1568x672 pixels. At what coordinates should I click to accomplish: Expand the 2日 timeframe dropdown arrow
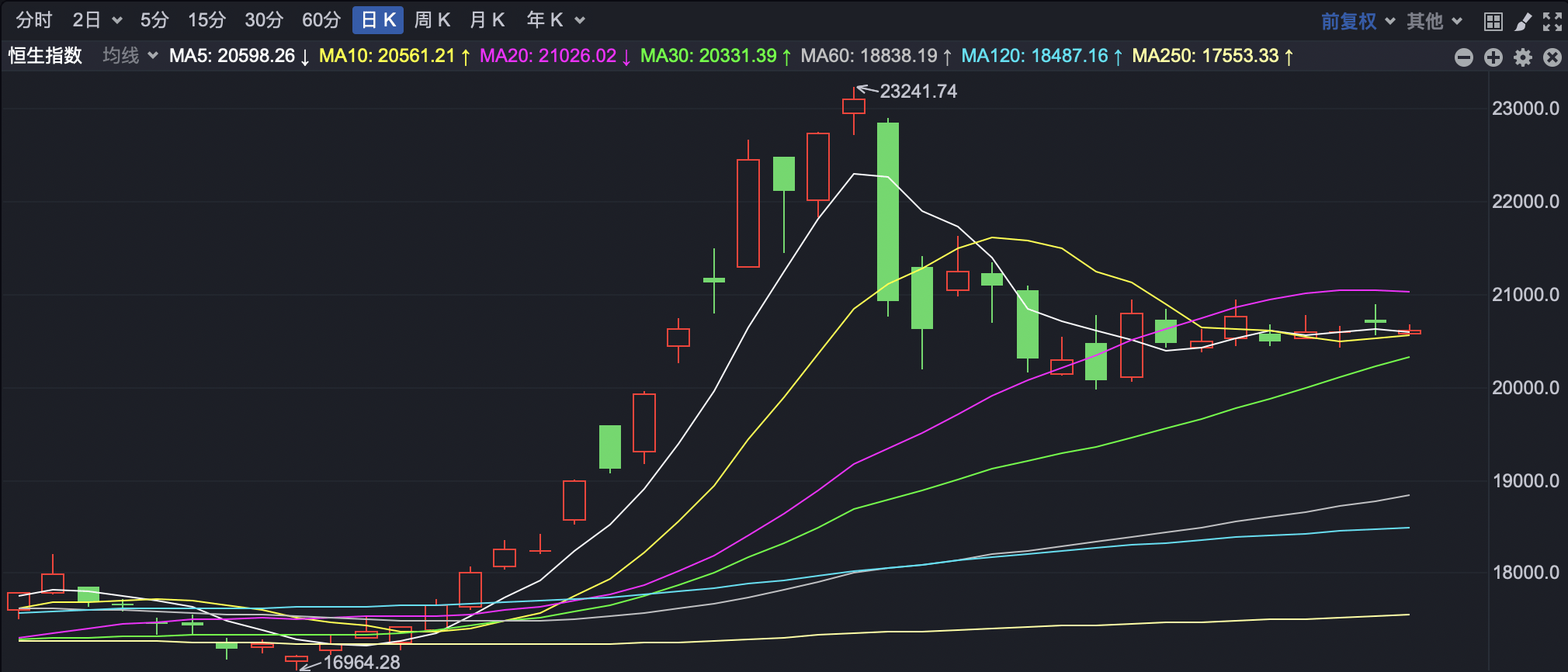[x=117, y=21]
